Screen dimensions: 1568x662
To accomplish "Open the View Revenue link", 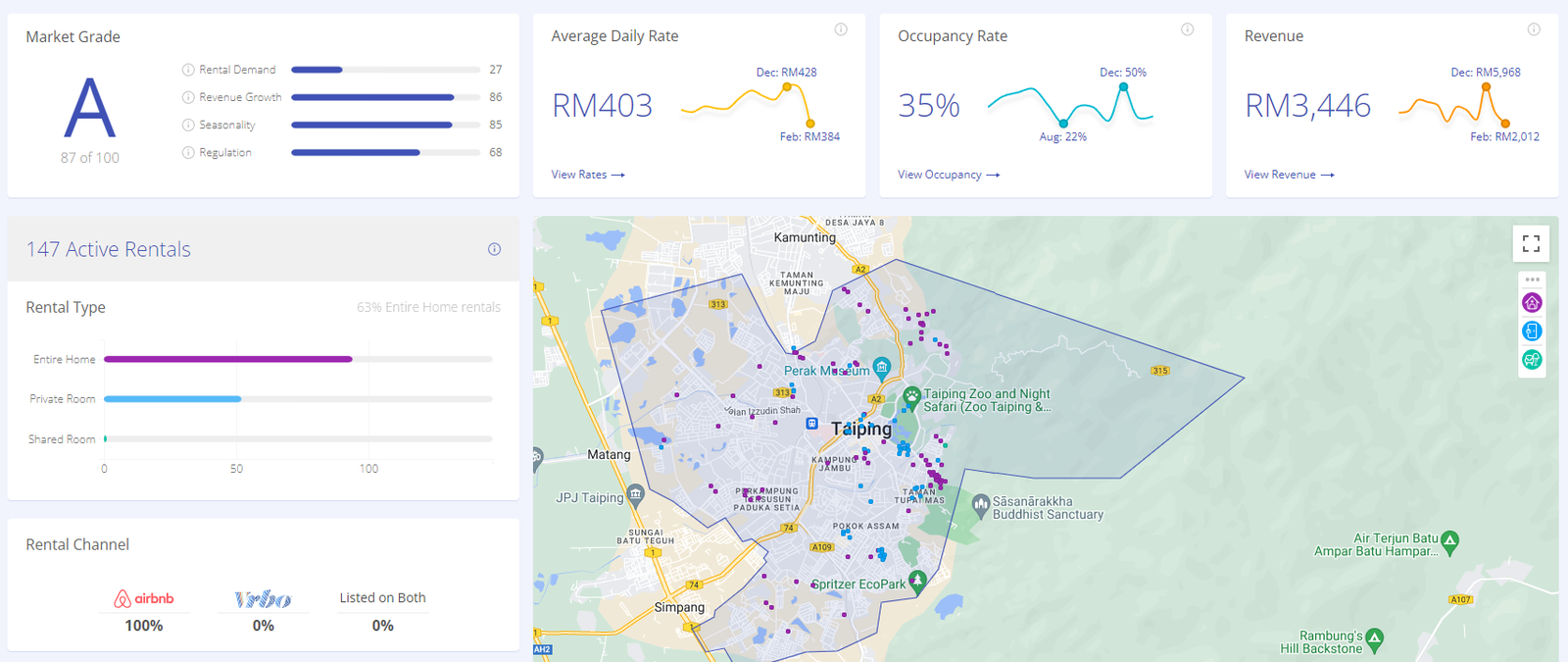I will (x=1289, y=175).
